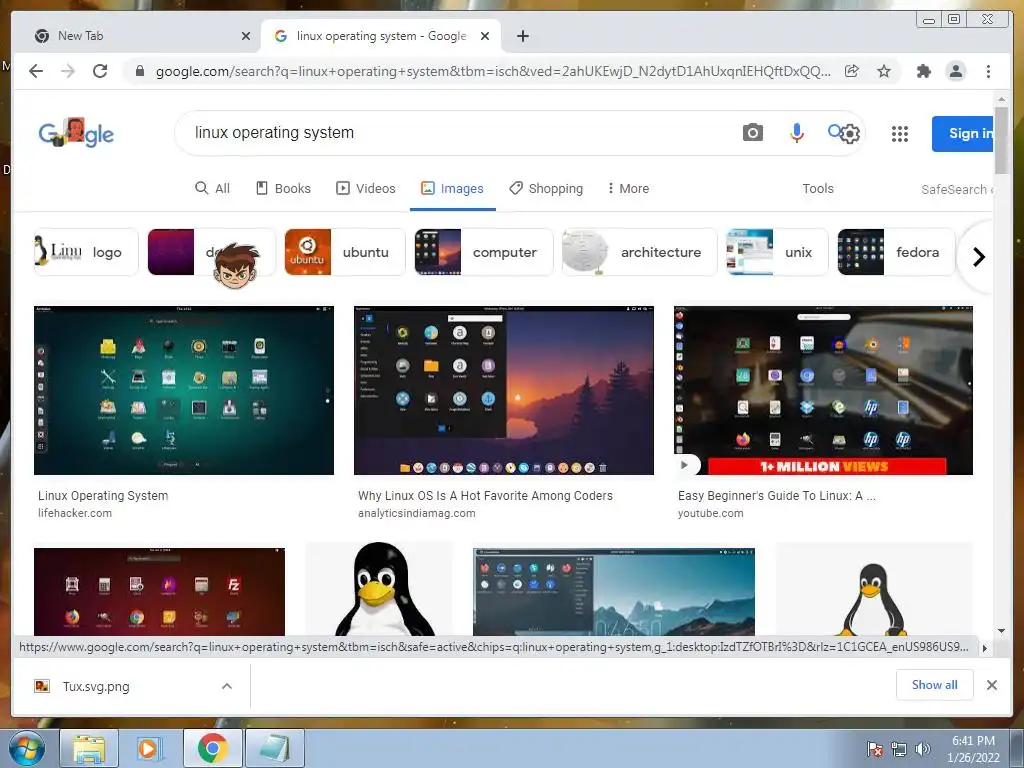Switch to the New Tab tab
The image size is (1024, 768).
coord(137,36)
